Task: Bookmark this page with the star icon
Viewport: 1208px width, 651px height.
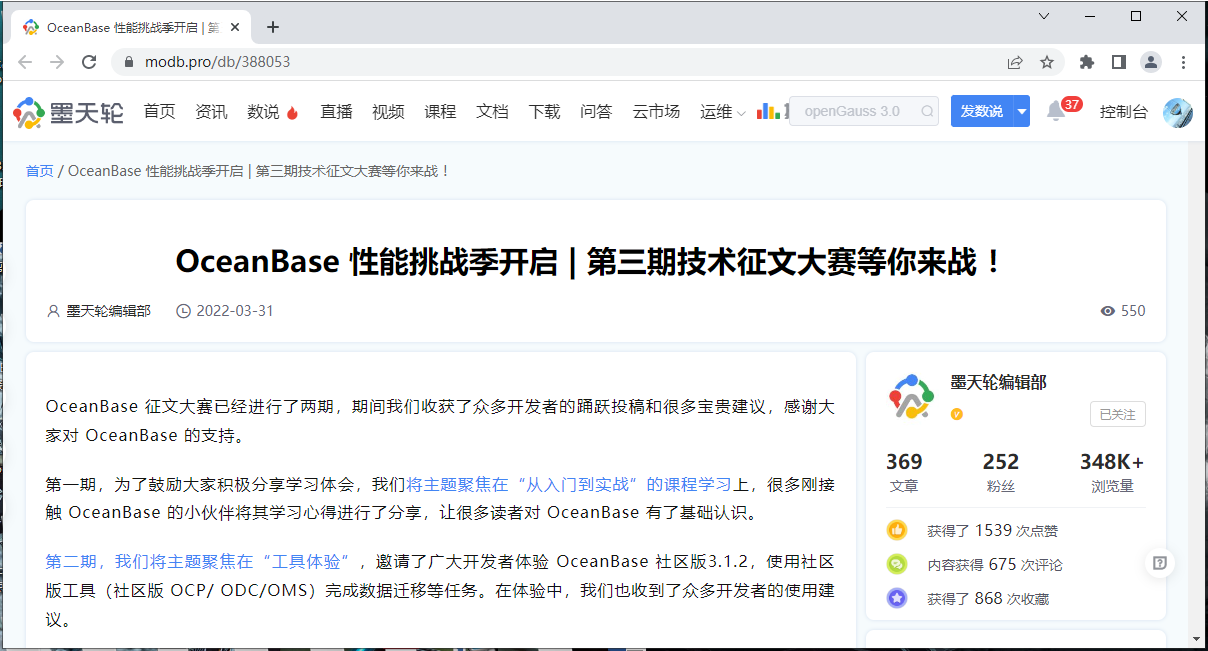Action: pos(1047,62)
